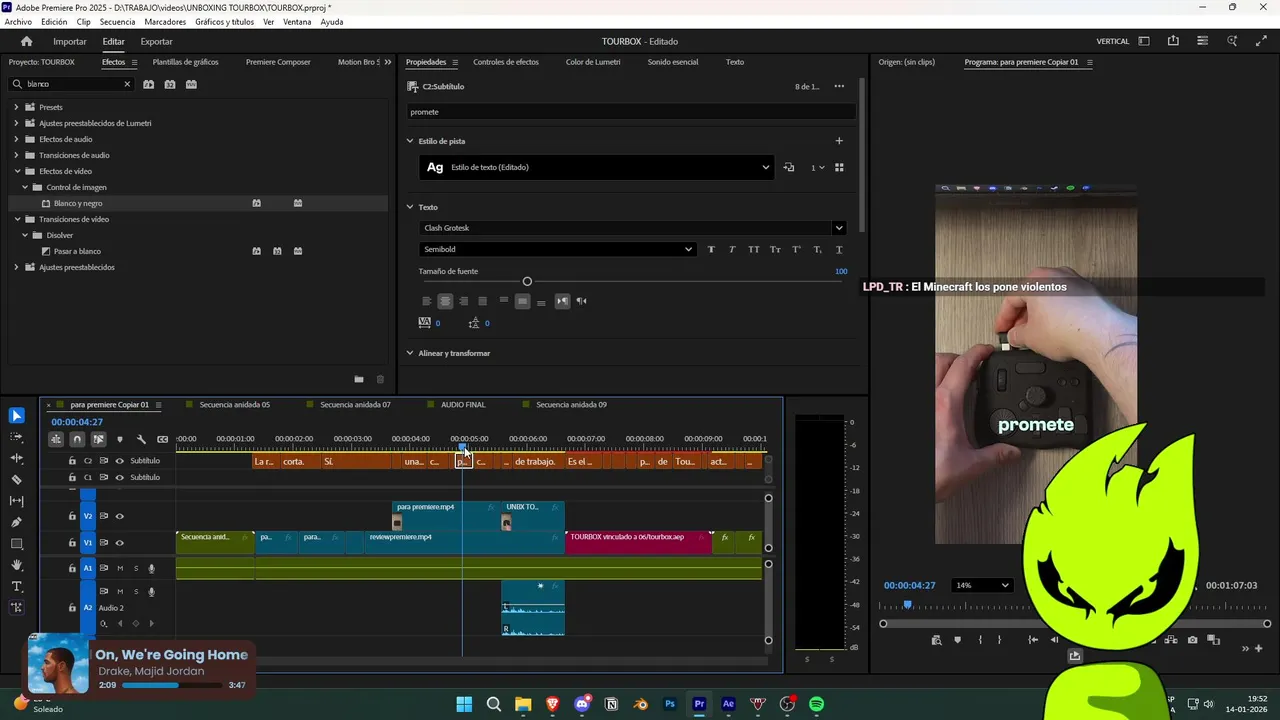The image size is (1280, 720).
Task: Click Go to In point button
Action: click(x=1033, y=640)
